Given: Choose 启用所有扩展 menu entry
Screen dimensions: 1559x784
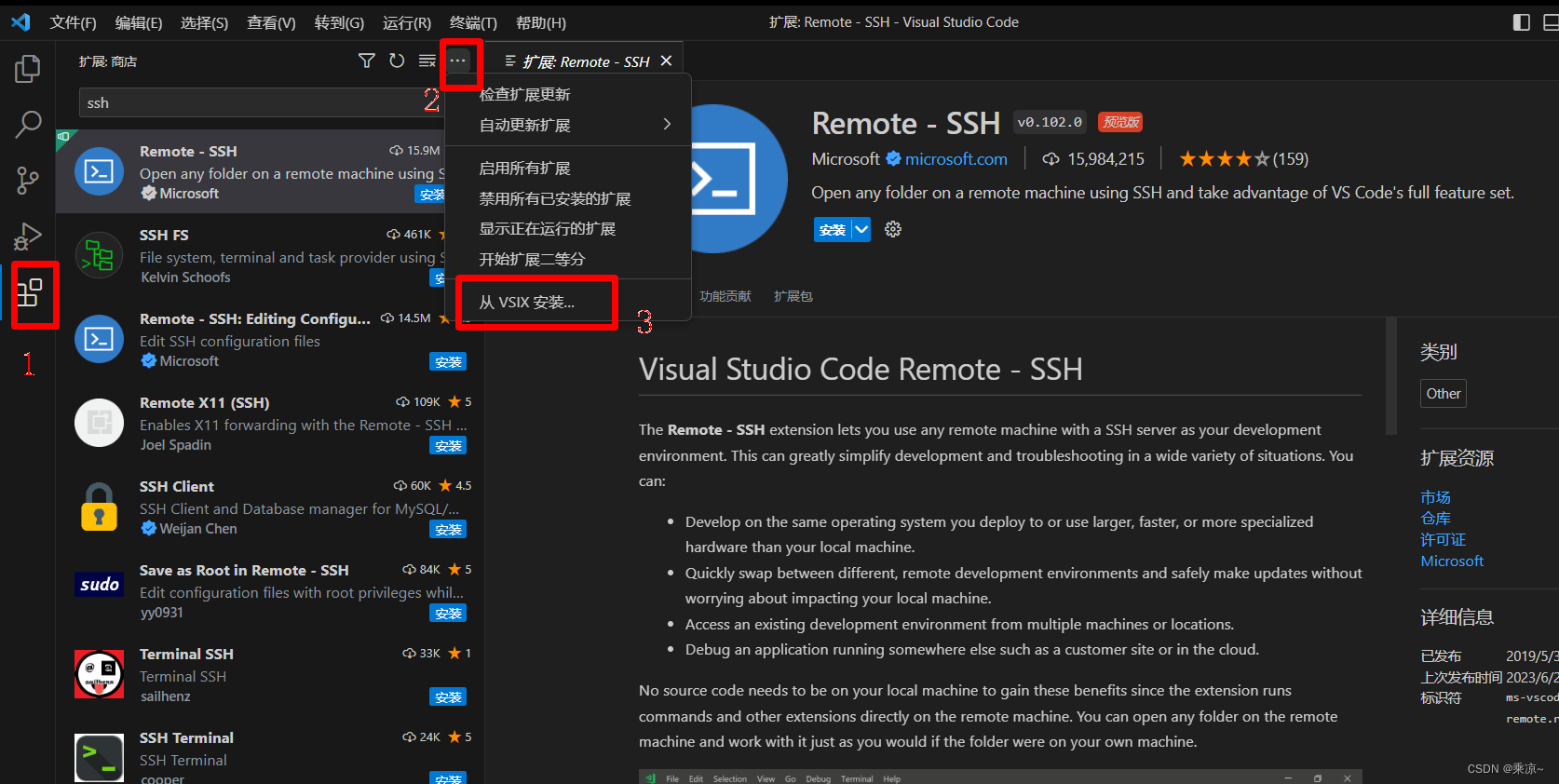Looking at the screenshot, I should [x=568, y=169].
